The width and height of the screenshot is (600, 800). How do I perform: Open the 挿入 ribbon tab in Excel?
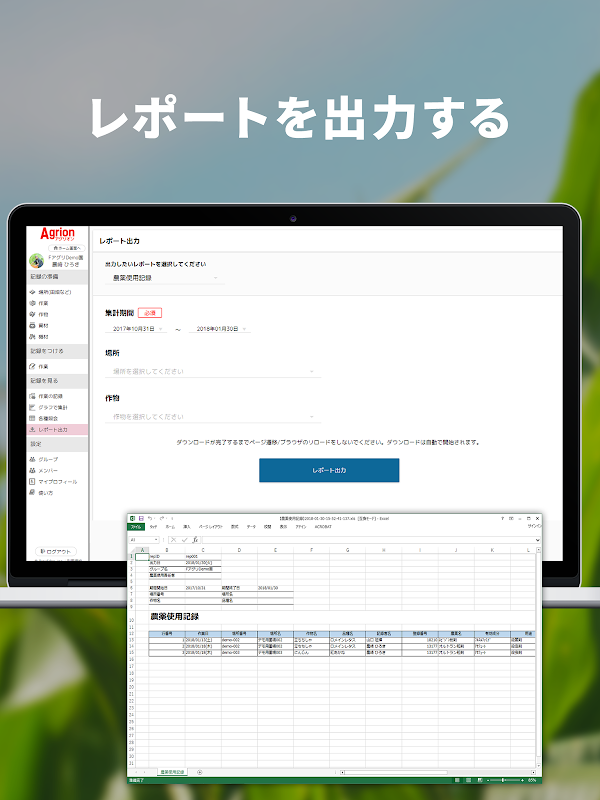tap(187, 527)
